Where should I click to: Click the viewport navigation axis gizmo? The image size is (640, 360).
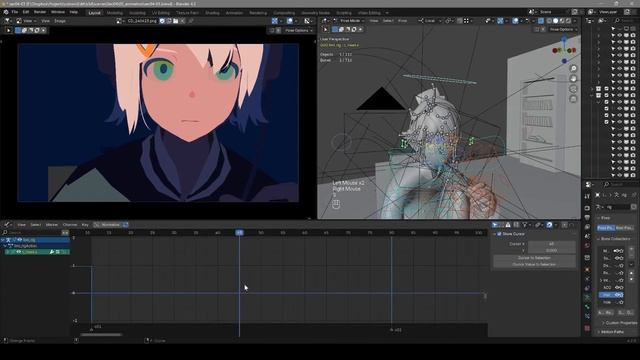click(564, 50)
